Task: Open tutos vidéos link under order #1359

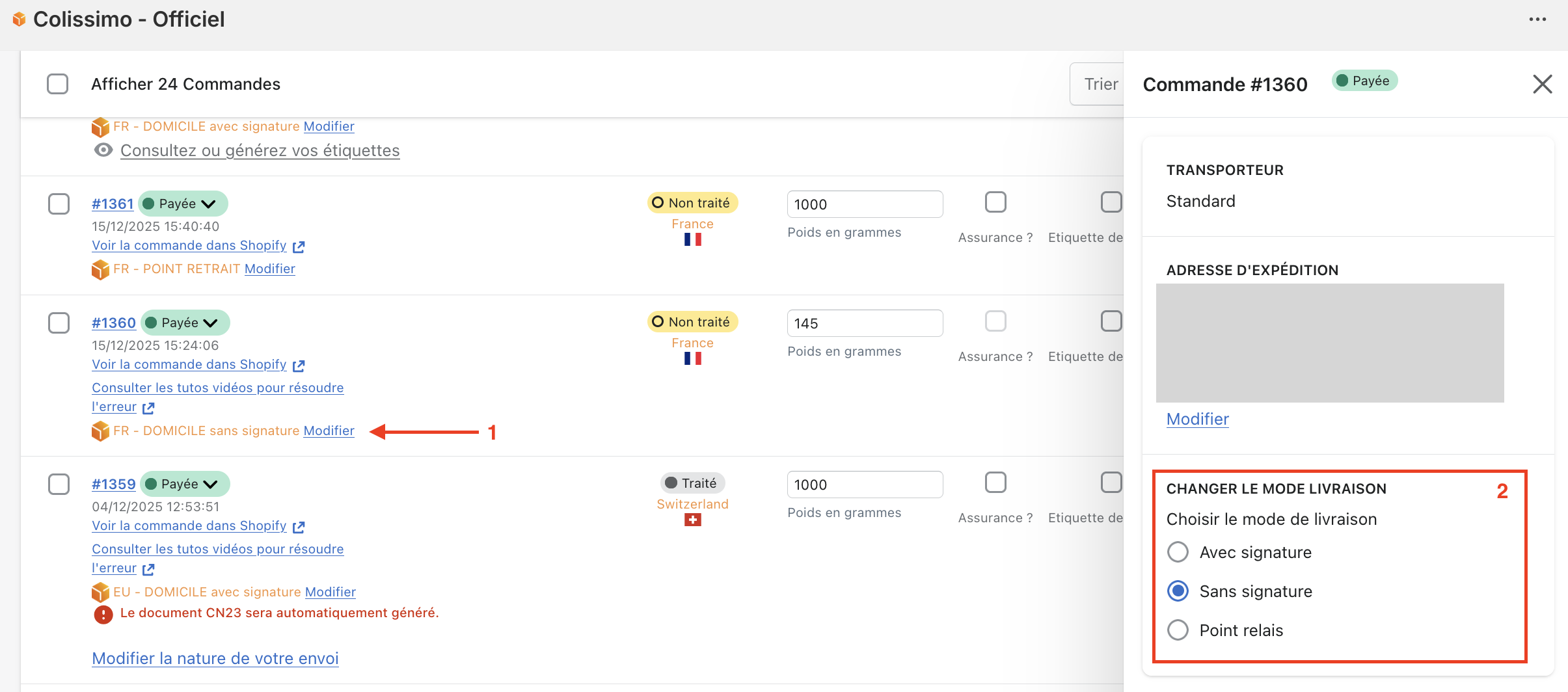Action: point(217,558)
